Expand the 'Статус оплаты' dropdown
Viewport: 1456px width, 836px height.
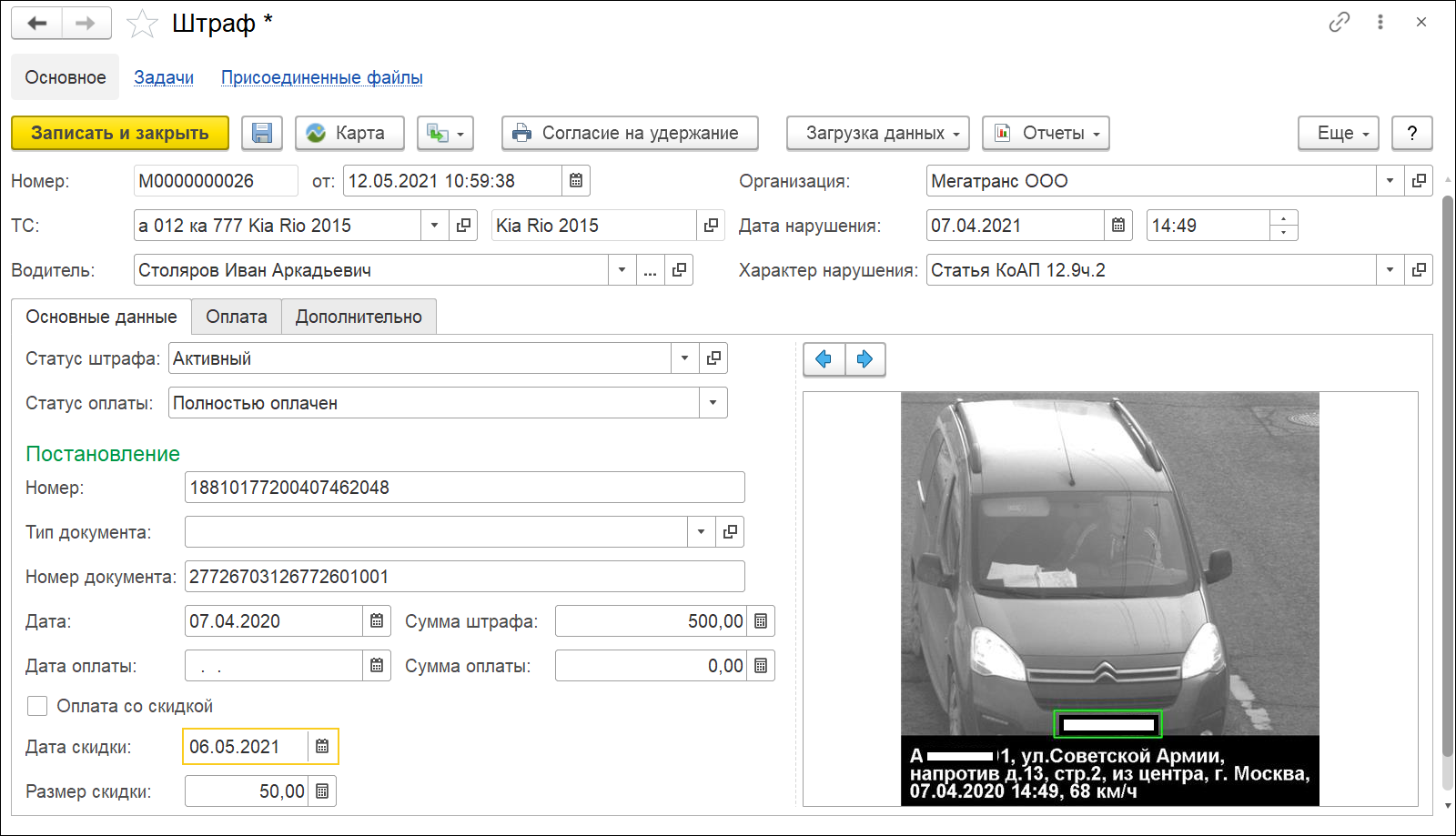(713, 403)
